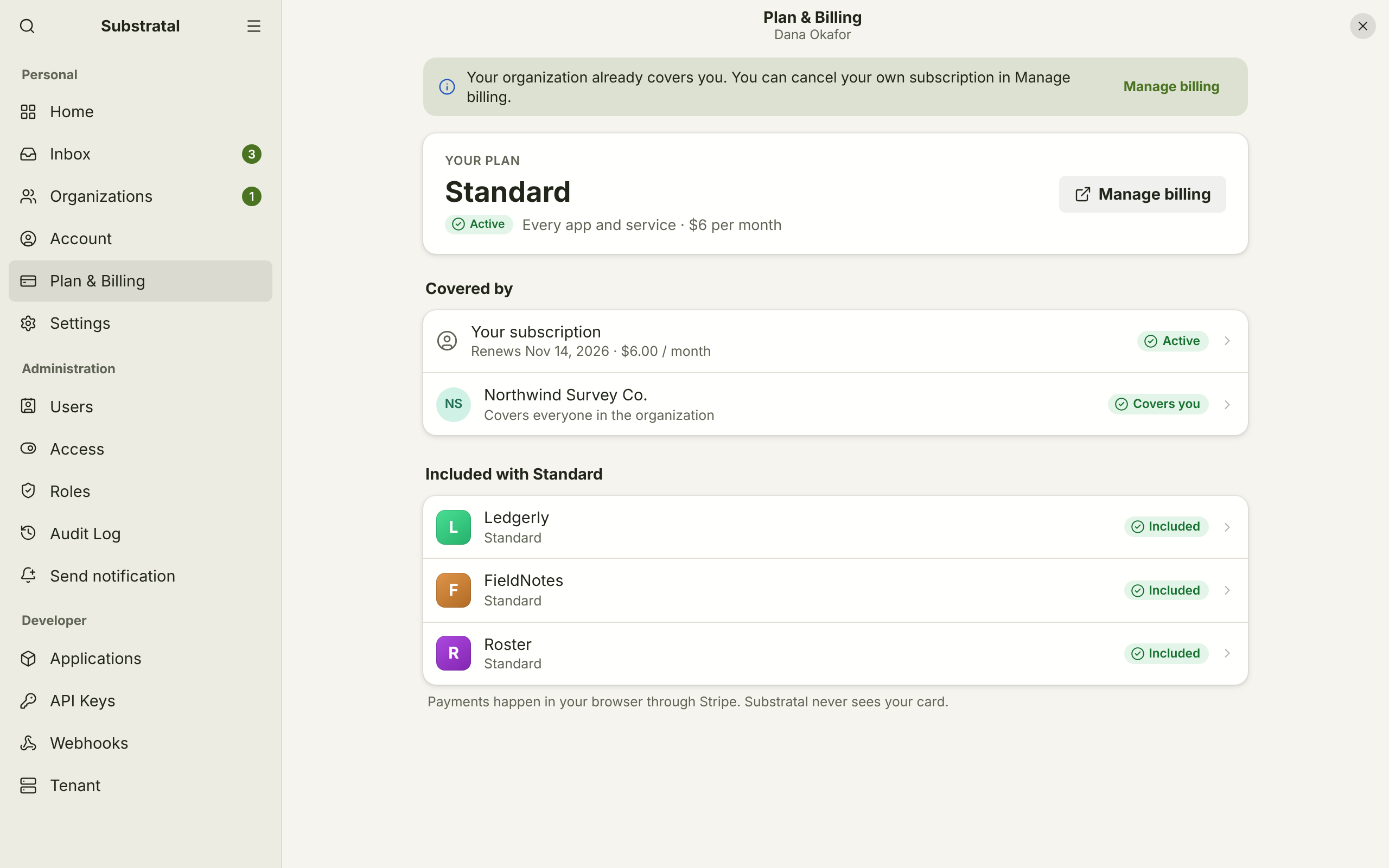Click the Account person icon
The image size is (1389, 868).
(28, 239)
